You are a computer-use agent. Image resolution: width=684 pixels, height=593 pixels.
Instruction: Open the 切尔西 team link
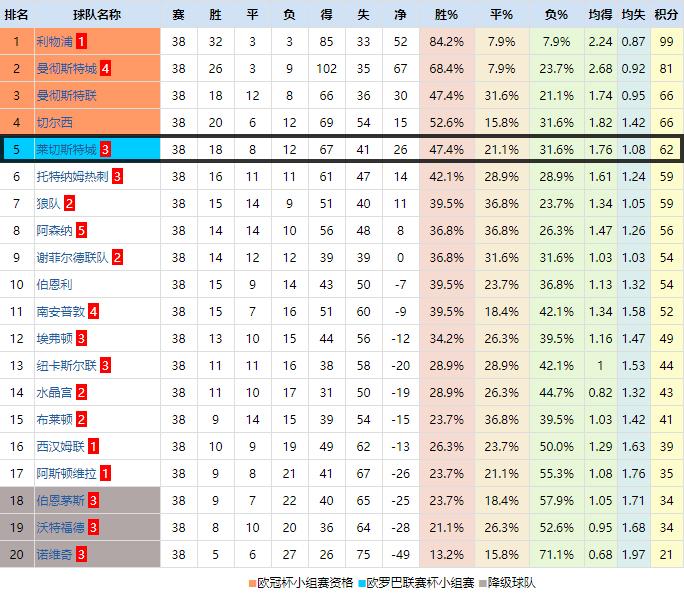[x=53, y=123]
